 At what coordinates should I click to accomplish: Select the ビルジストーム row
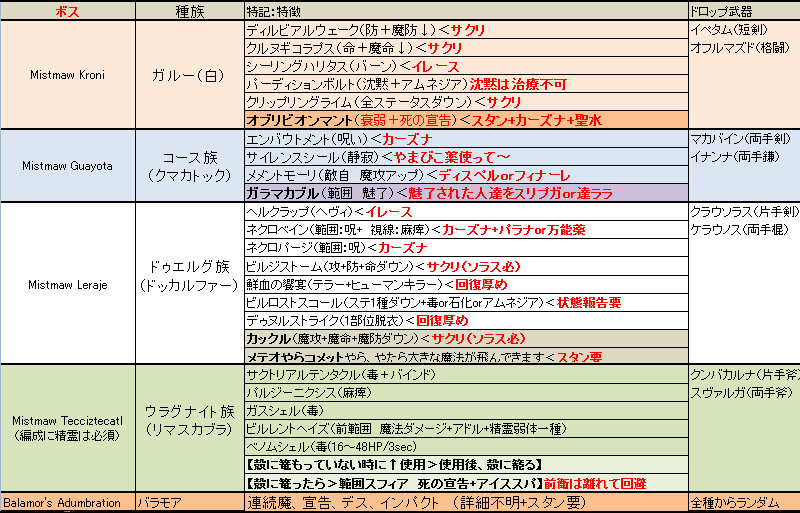466,266
